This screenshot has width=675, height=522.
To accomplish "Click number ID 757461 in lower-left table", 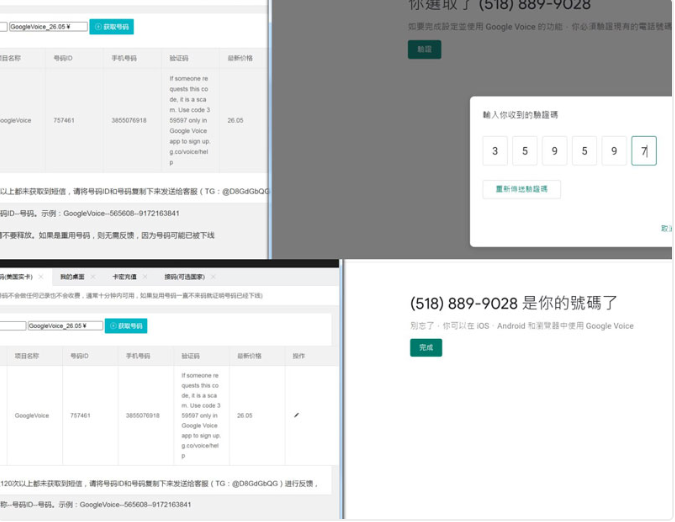I will click(x=80, y=416).
